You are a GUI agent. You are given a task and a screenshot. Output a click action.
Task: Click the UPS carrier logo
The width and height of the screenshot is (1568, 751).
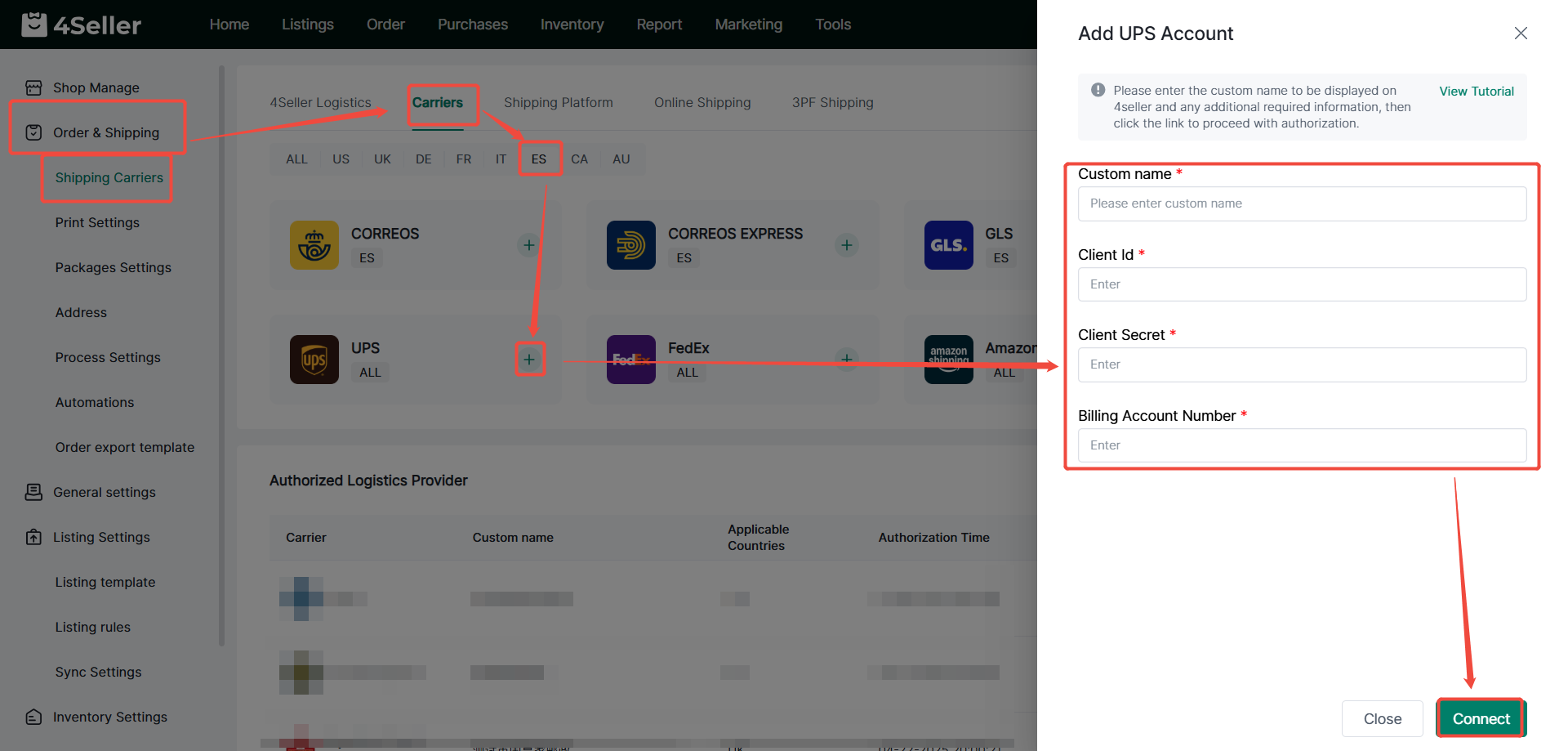(314, 360)
